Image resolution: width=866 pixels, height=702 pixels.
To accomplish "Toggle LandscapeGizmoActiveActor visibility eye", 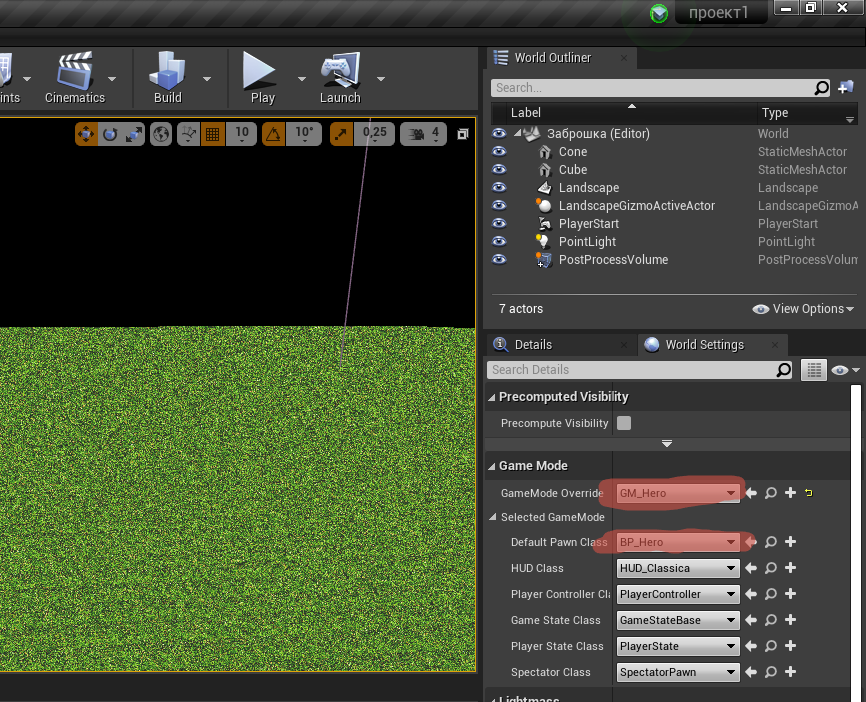I will [x=499, y=205].
